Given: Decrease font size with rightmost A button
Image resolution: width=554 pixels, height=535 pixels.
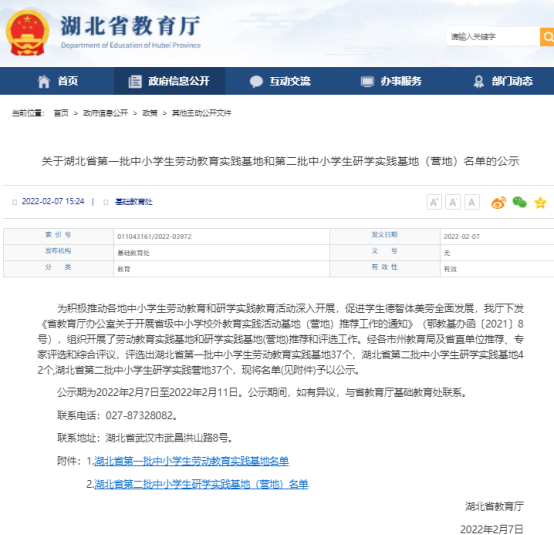Looking at the screenshot, I should 472,202.
